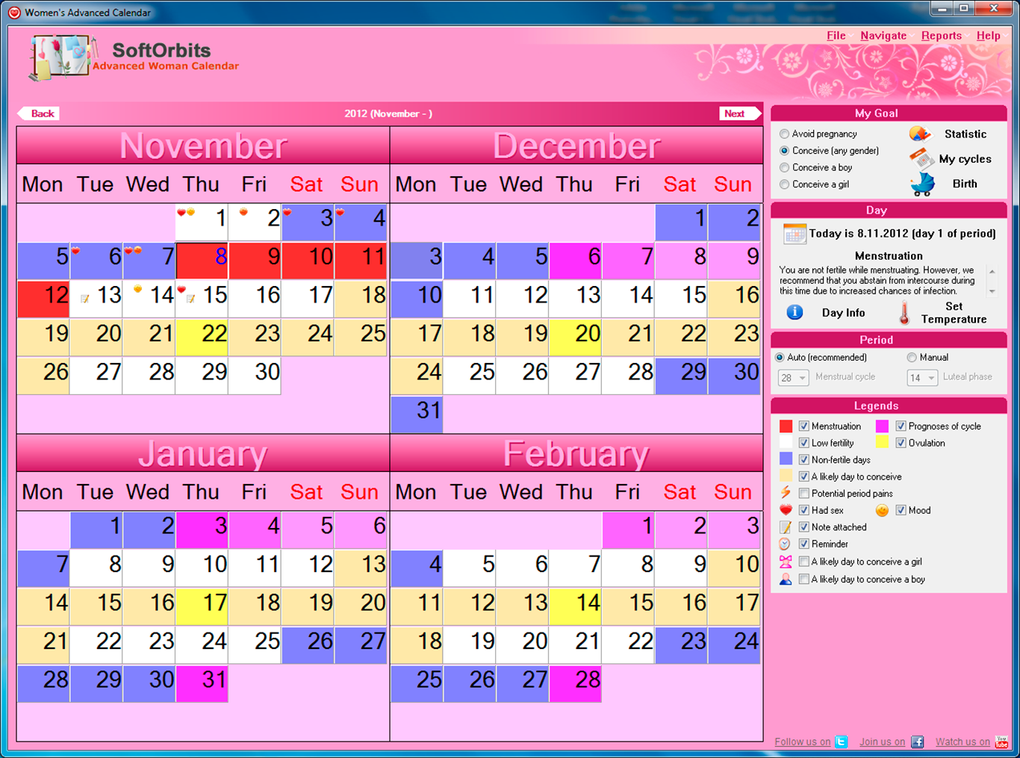This screenshot has height=758, width=1020.
Task: Click the SoftOrbits logo image
Action: pos(62,55)
